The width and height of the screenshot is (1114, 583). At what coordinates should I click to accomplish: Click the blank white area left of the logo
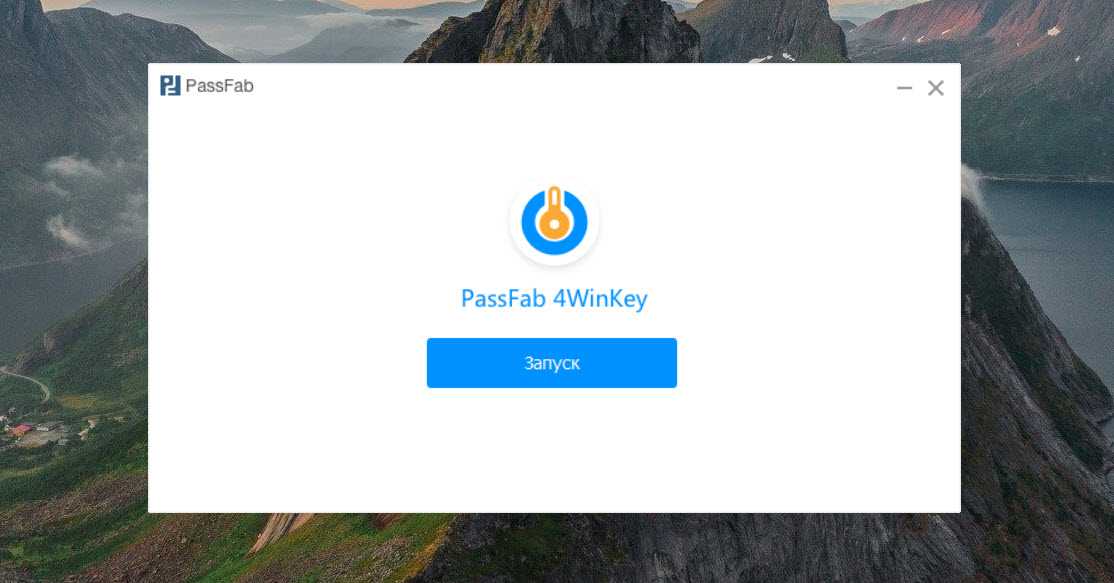pyautogui.click(x=320, y=220)
